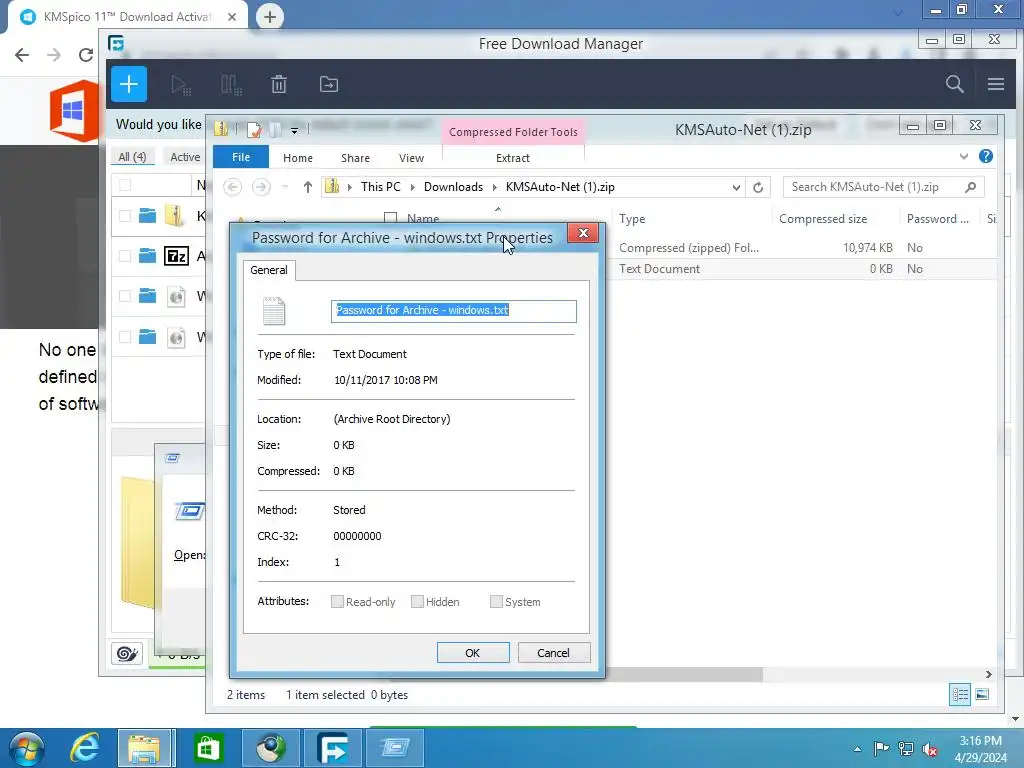Viewport: 1024px width, 768px height.
Task: Expand the Downloads breadcrumb arrow
Action: [494, 187]
